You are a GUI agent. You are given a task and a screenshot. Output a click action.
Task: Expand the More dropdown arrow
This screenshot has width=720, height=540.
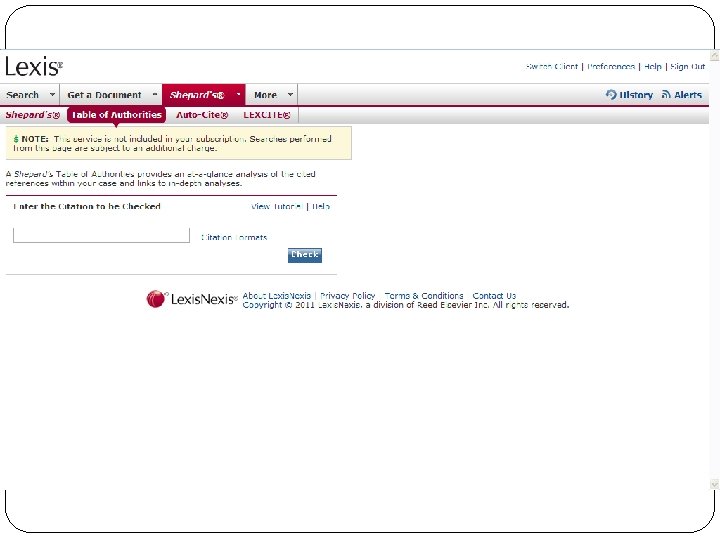point(290,95)
